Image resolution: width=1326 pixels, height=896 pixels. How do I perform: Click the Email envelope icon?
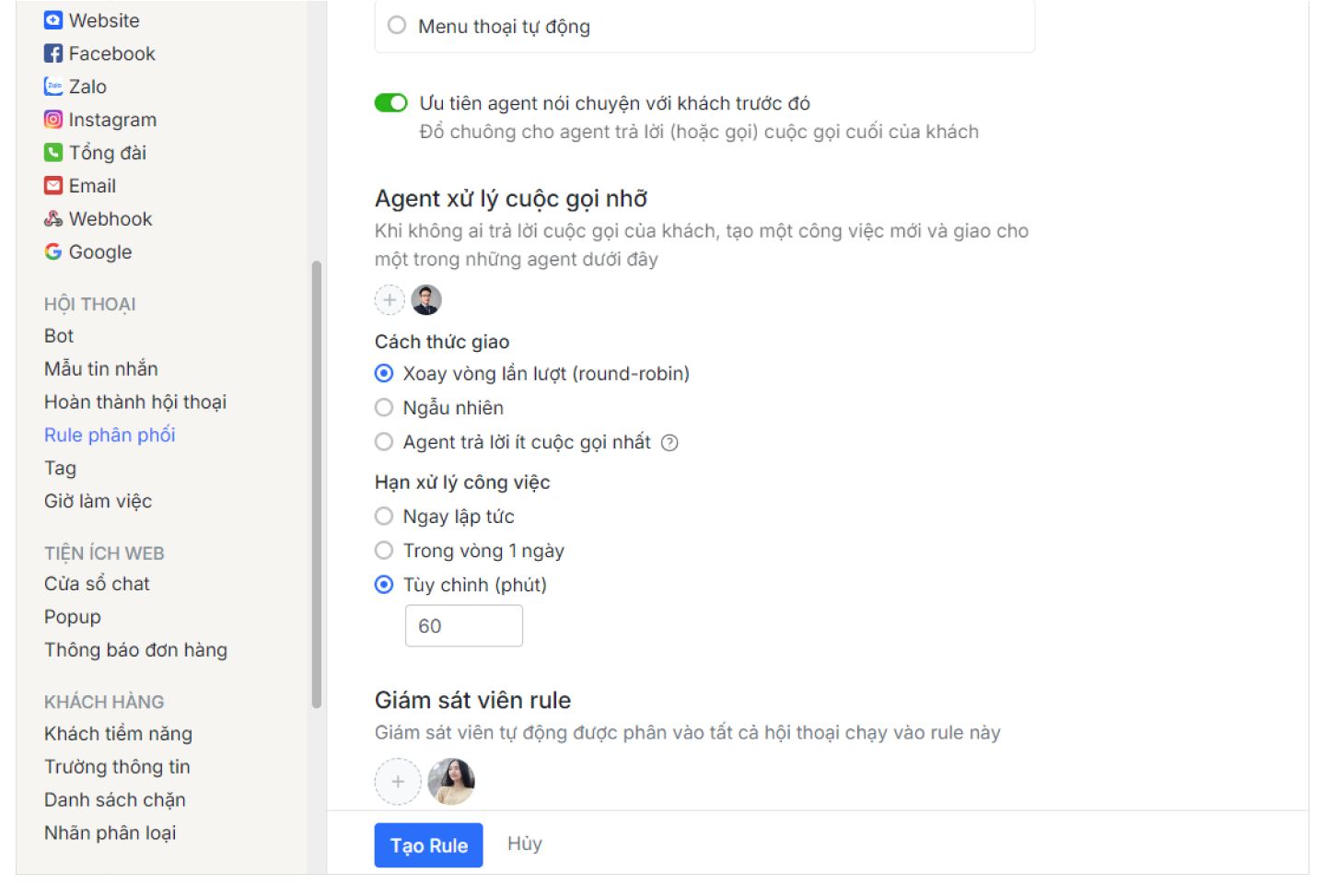point(53,186)
